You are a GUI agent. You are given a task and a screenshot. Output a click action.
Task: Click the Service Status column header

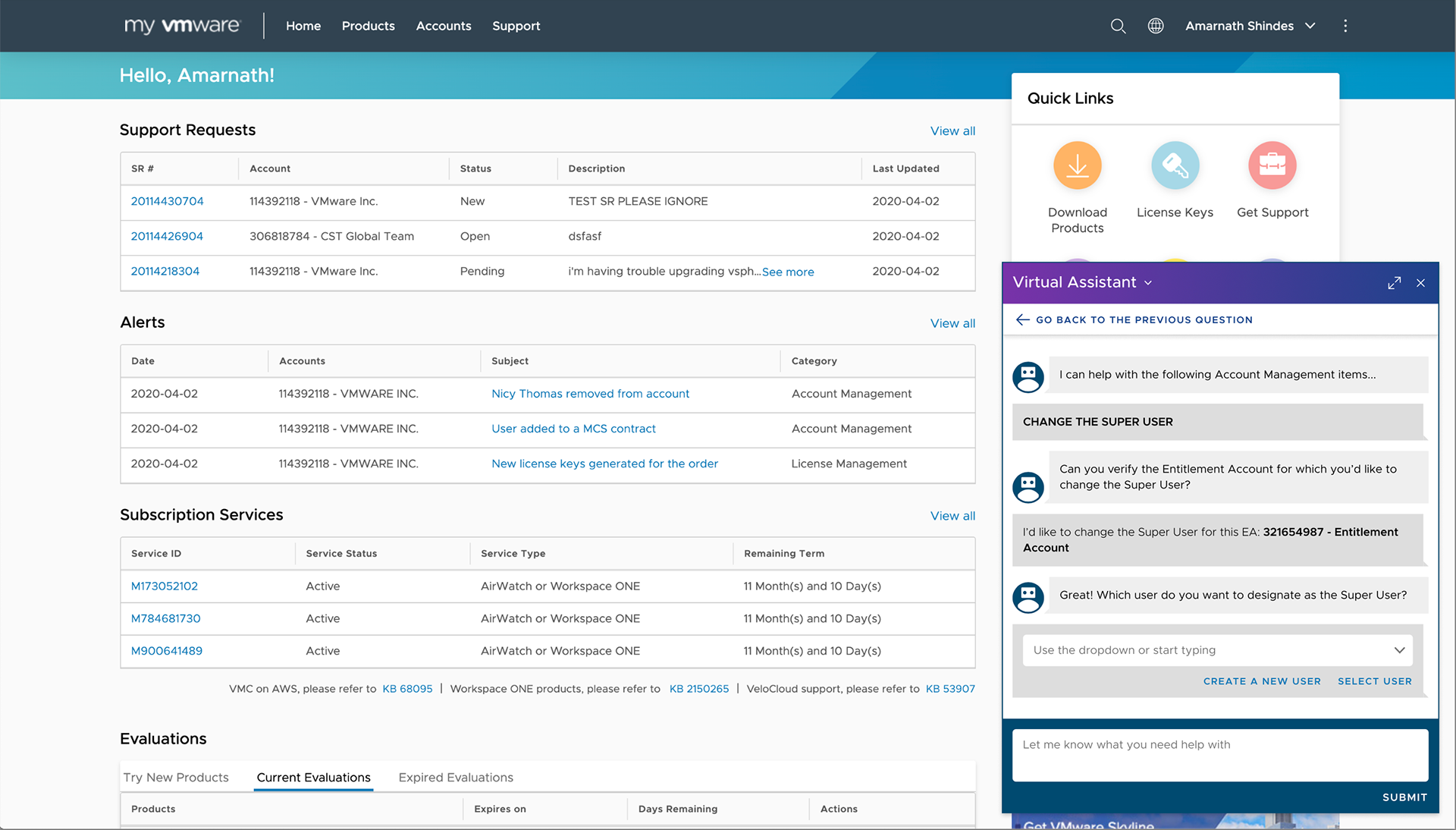pos(341,553)
